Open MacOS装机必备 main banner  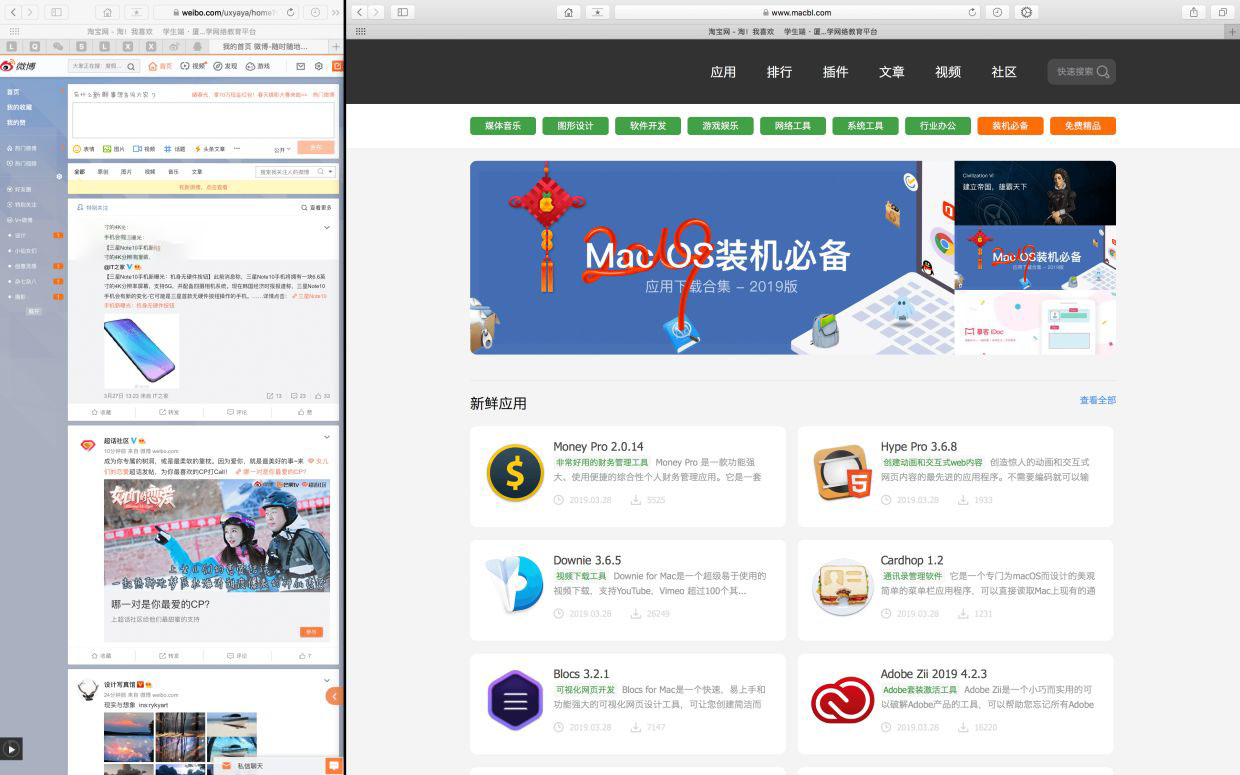pos(712,257)
